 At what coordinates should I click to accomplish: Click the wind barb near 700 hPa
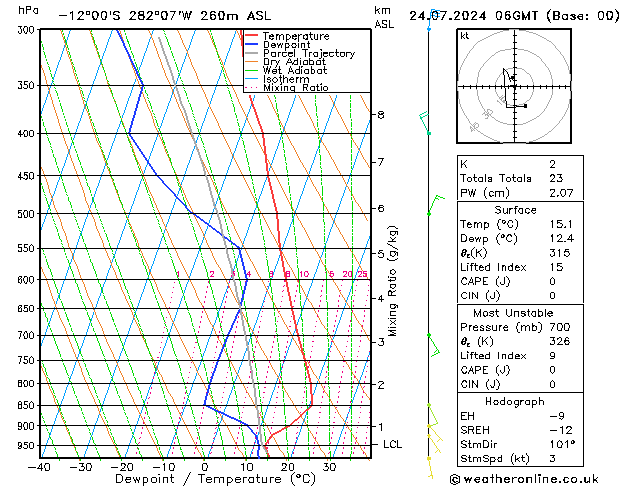434,345
